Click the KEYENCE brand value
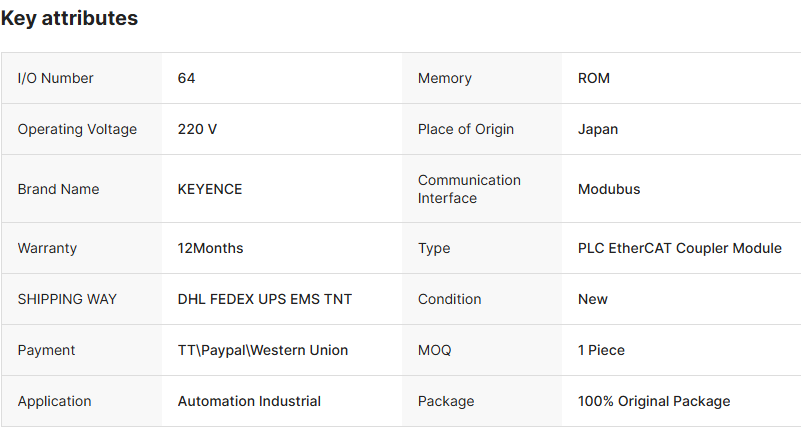 point(210,189)
